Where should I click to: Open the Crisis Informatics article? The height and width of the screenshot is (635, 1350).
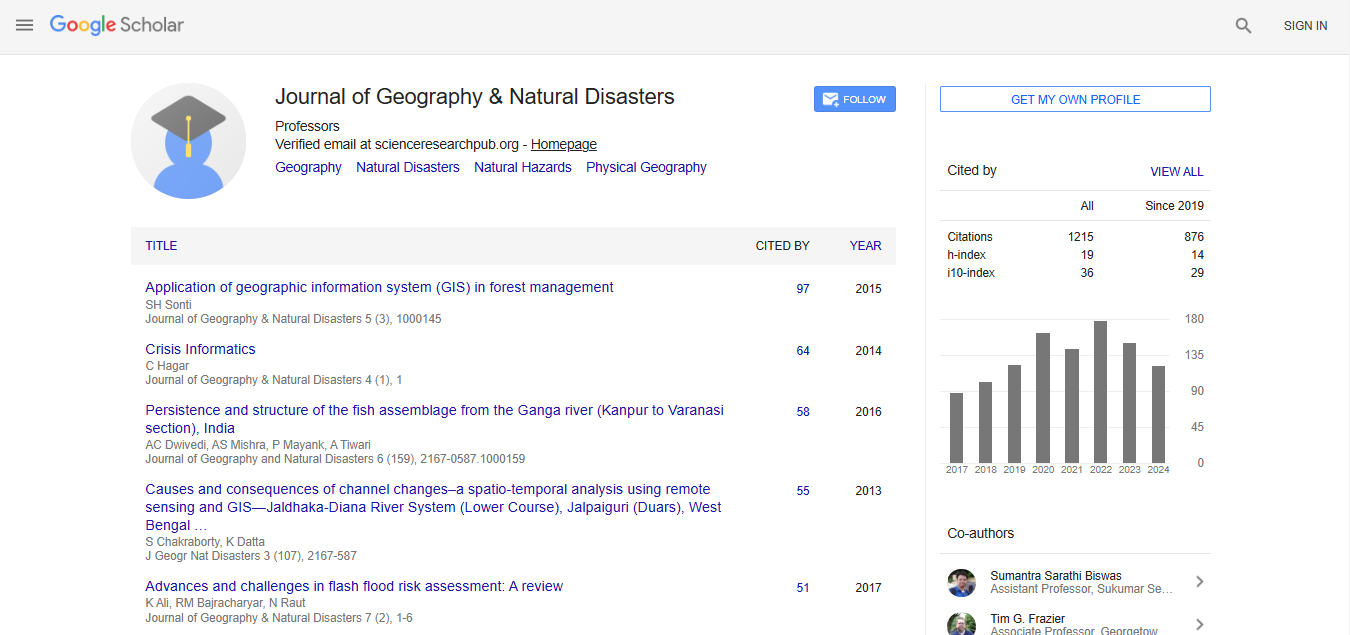coord(200,349)
